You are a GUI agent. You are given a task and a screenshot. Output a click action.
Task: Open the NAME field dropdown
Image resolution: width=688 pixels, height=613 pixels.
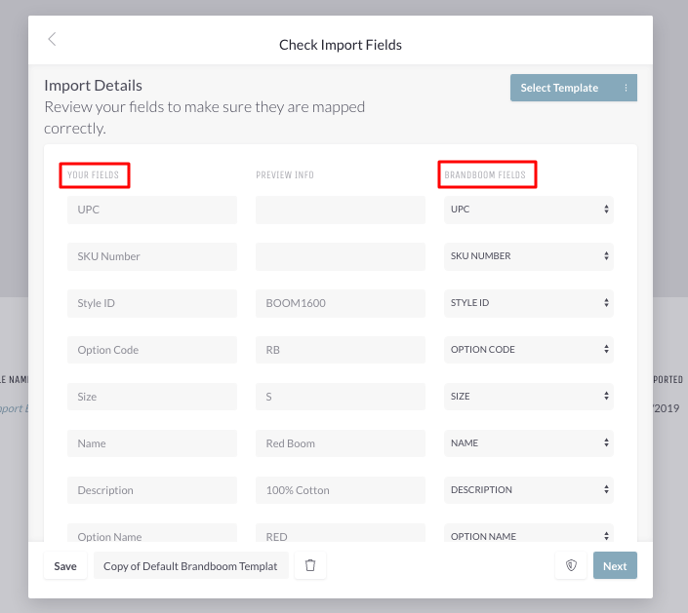point(528,443)
